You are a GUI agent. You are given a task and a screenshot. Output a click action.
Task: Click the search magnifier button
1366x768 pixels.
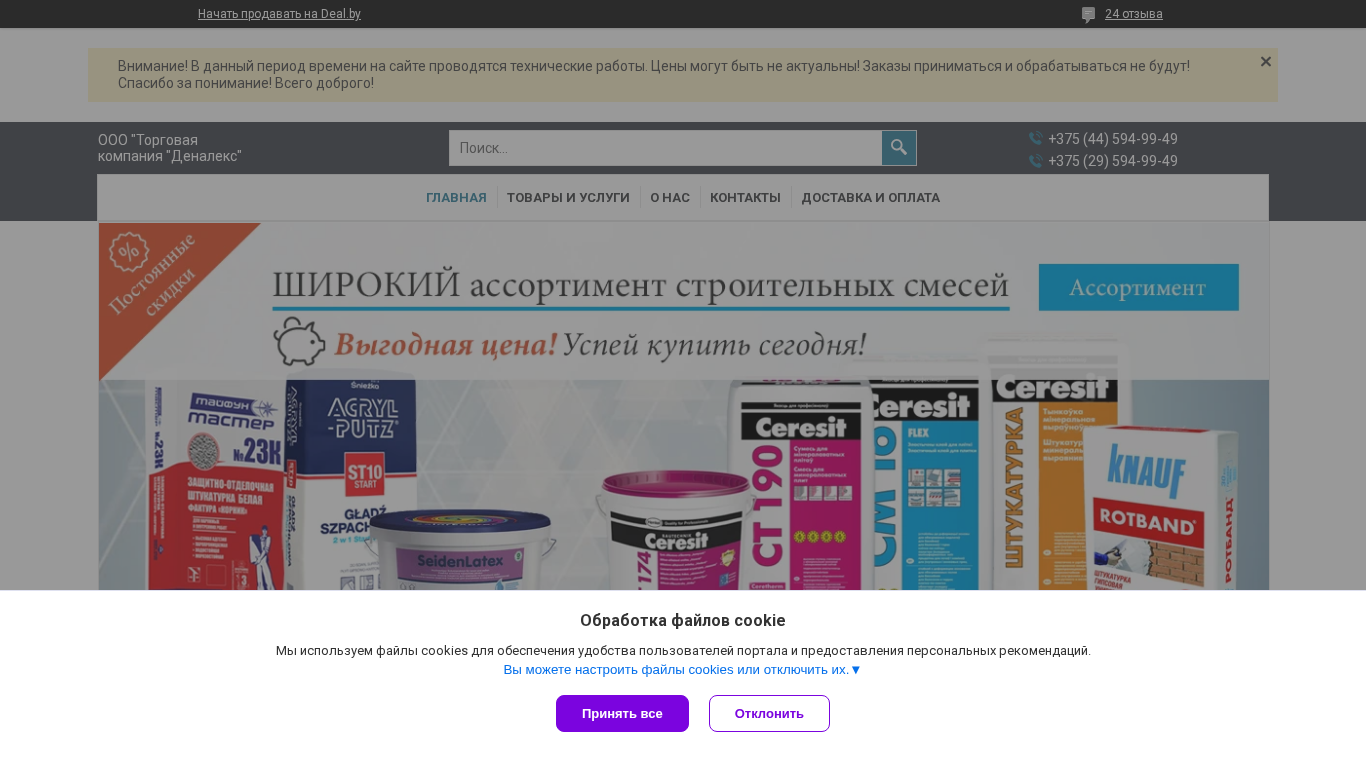[x=899, y=148]
